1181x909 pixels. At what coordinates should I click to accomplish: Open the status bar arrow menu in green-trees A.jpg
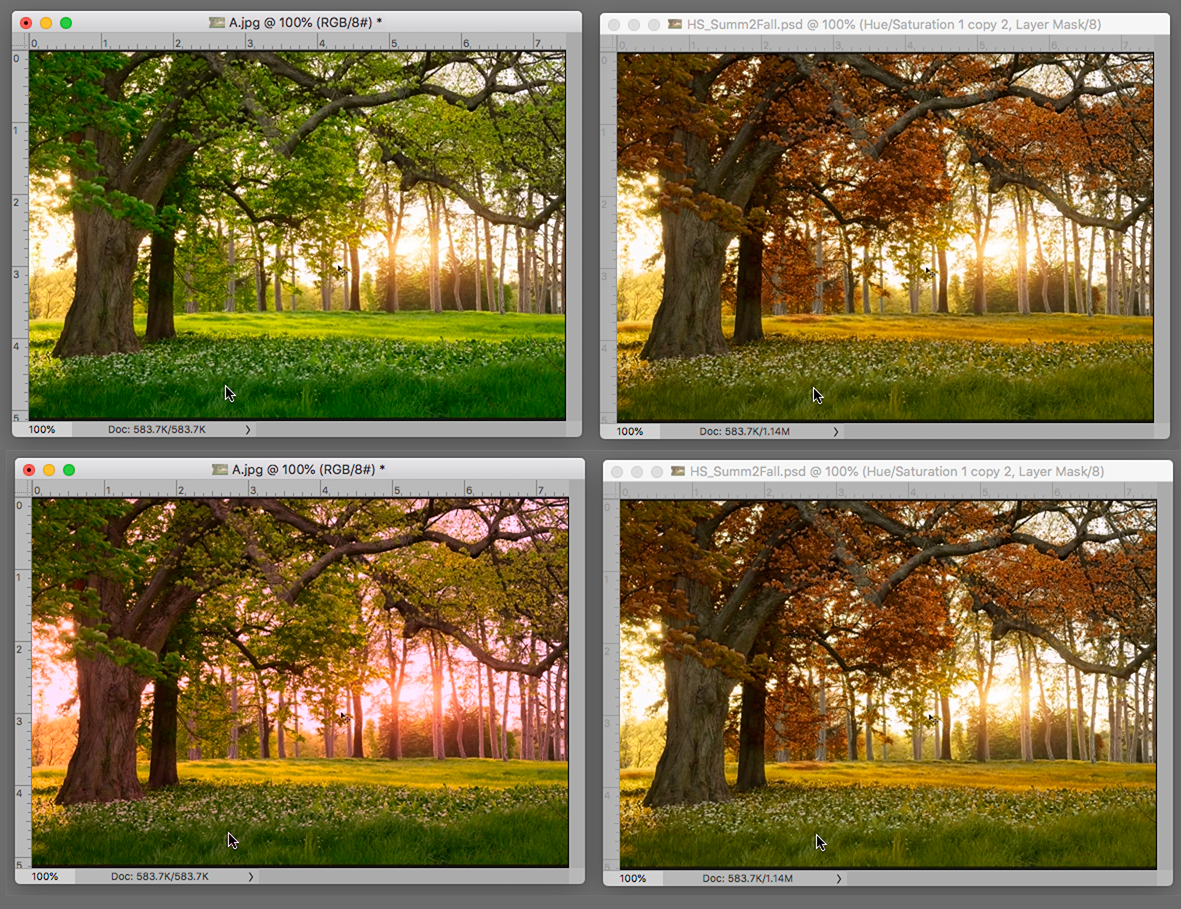click(248, 430)
